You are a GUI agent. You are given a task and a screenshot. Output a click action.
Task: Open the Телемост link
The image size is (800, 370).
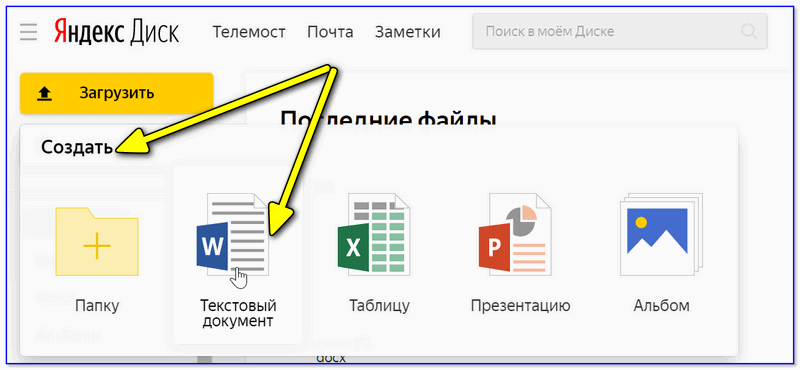249,32
